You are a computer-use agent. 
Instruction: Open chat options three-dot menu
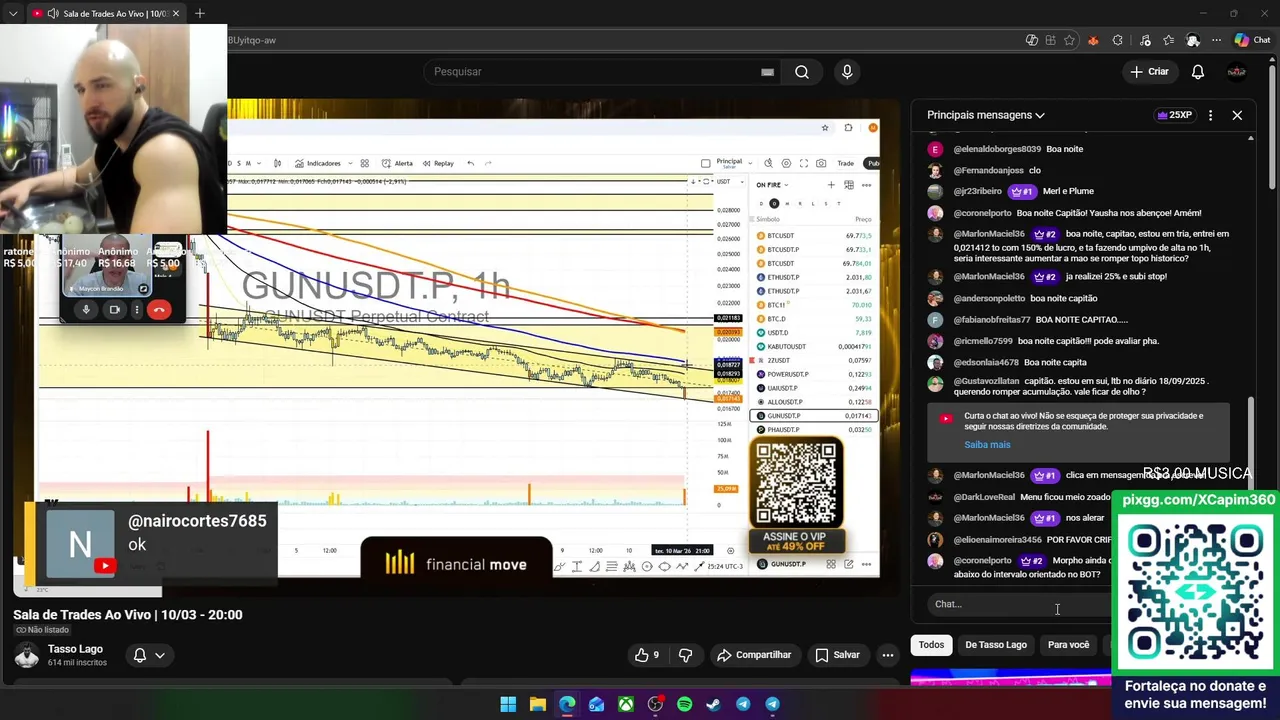coord(1210,115)
